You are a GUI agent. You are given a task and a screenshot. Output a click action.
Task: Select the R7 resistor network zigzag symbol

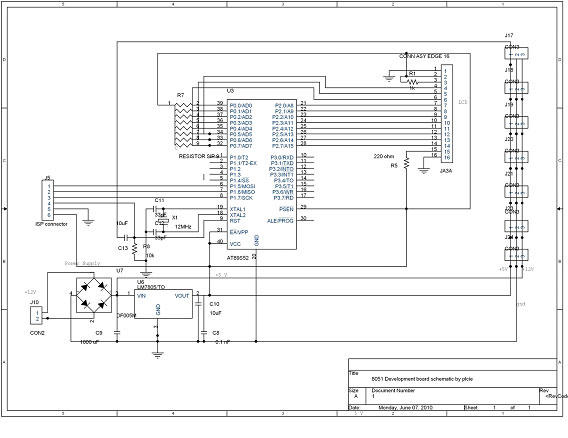click(183, 125)
